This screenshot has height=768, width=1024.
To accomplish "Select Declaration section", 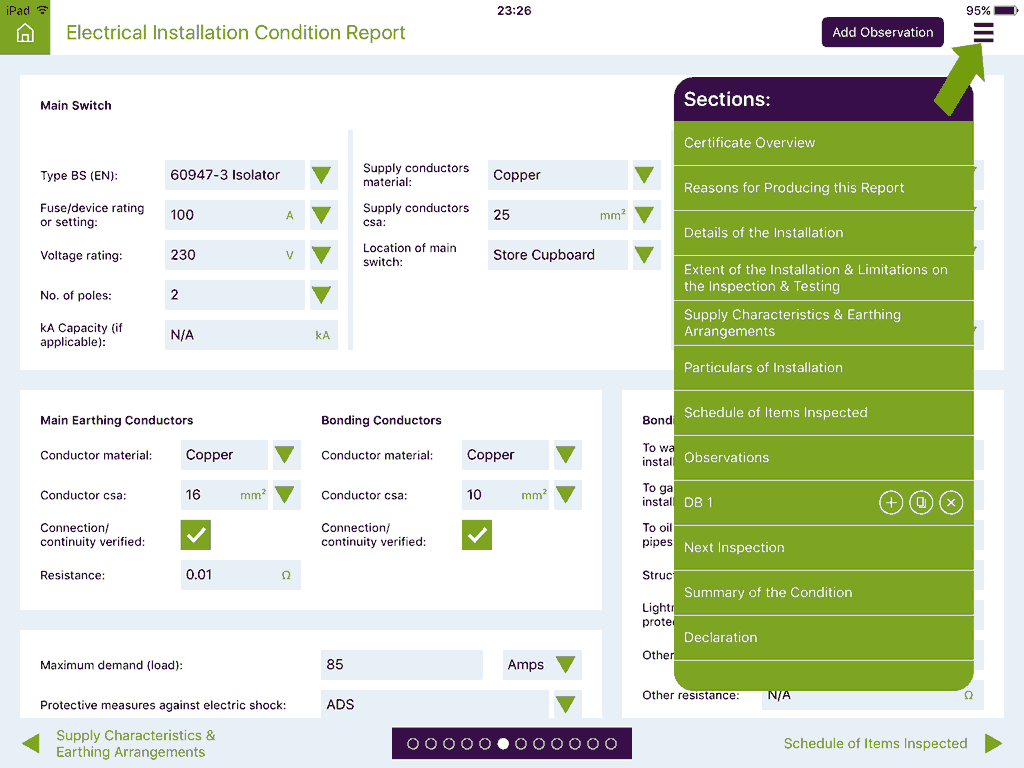I will click(x=824, y=638).
